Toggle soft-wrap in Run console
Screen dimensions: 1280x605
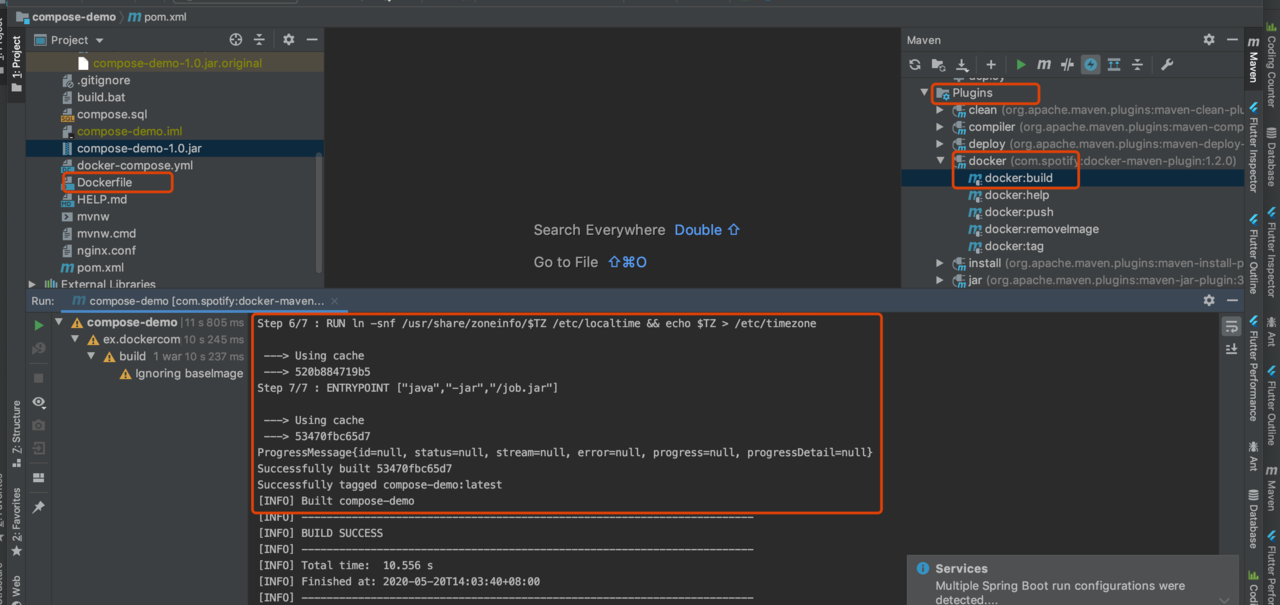point(1231,326)
